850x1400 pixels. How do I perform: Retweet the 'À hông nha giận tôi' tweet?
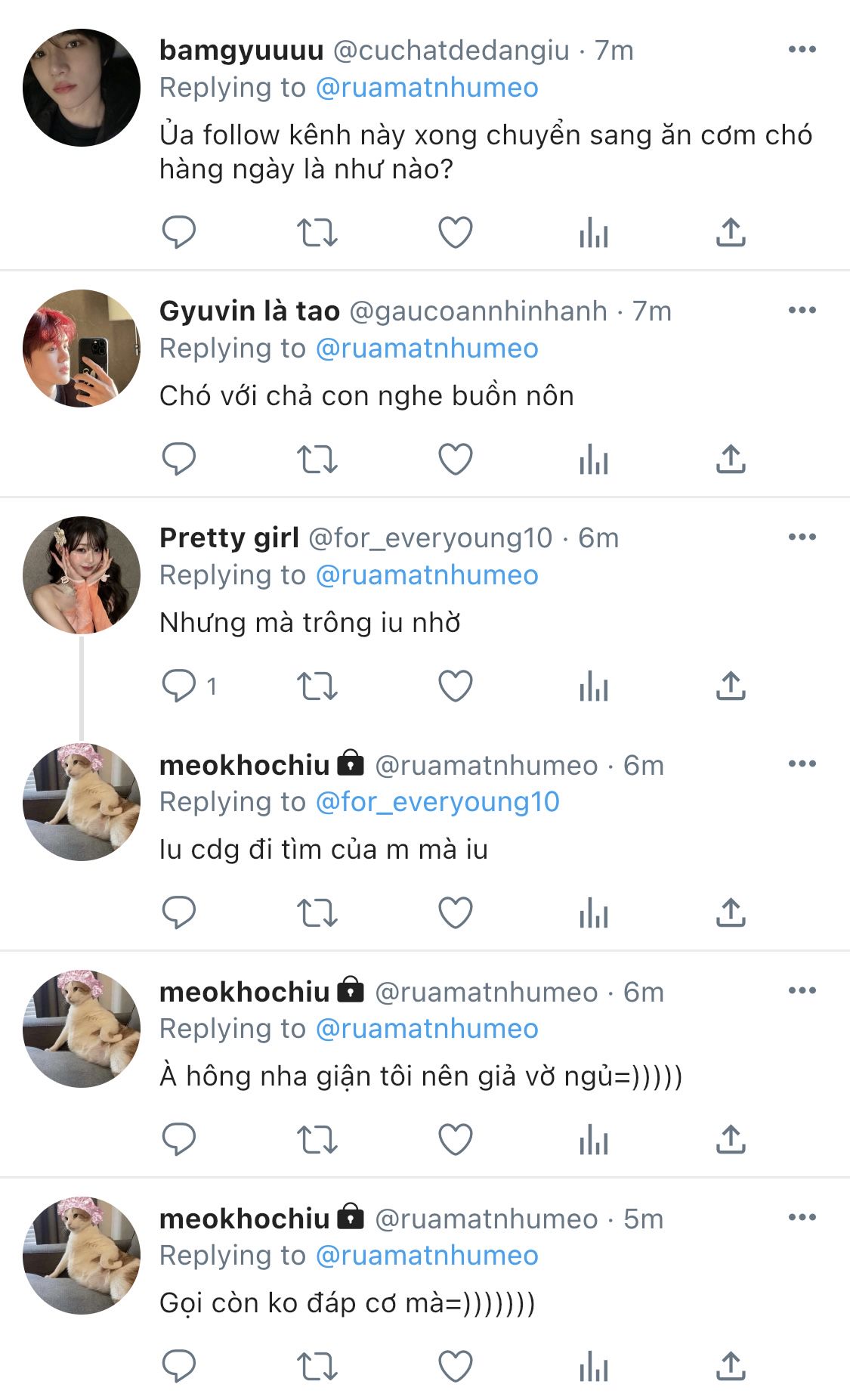317,1139
